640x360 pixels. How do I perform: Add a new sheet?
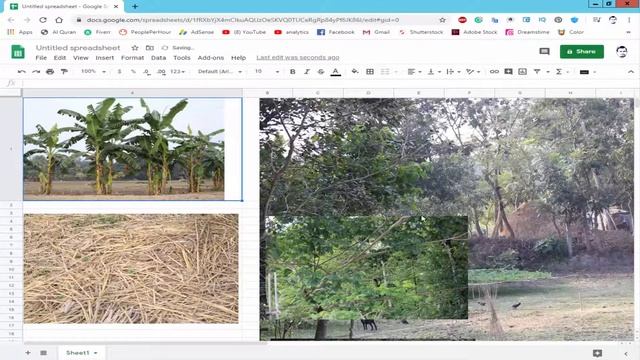point(28,352)
